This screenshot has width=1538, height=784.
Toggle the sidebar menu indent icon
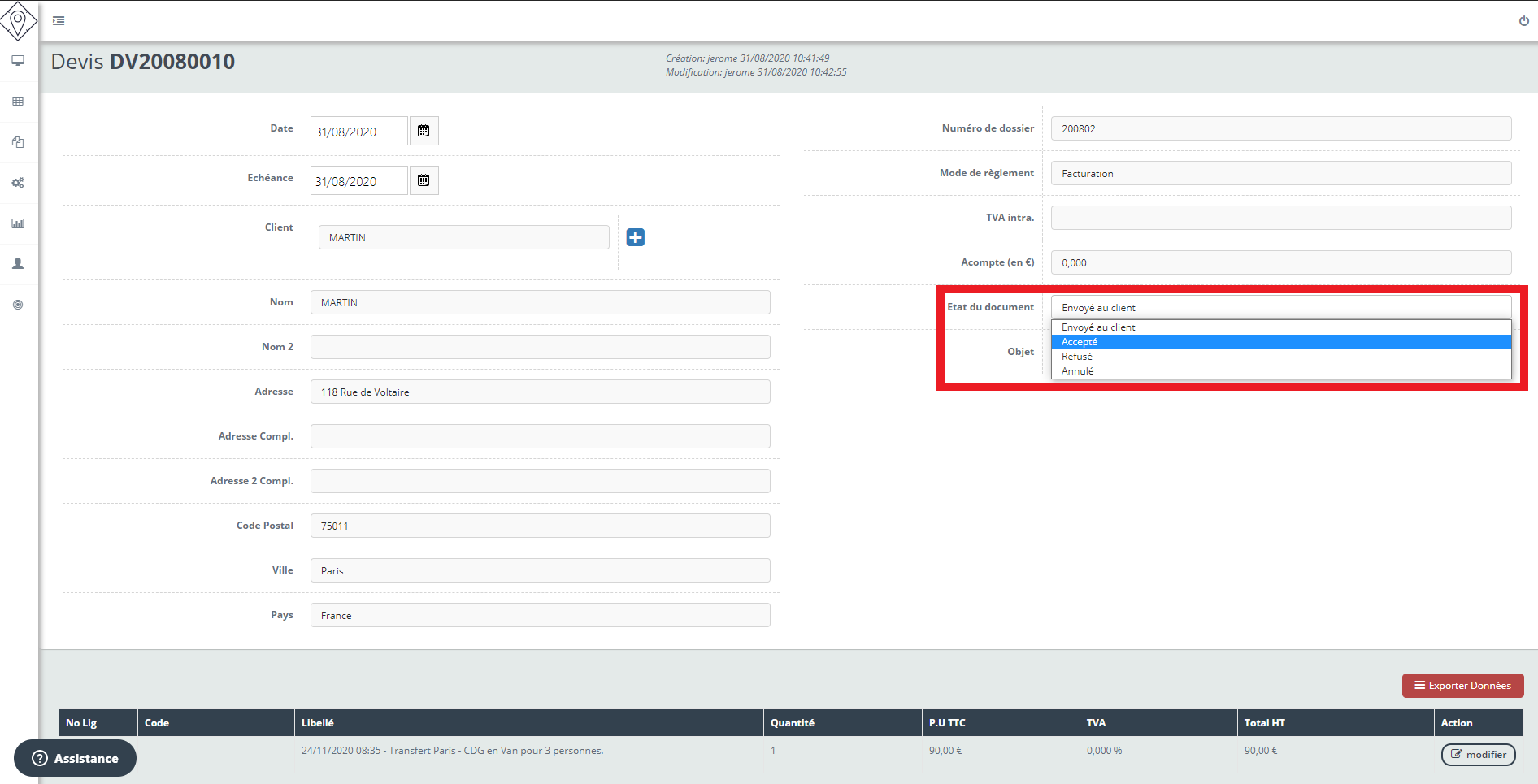59,21
